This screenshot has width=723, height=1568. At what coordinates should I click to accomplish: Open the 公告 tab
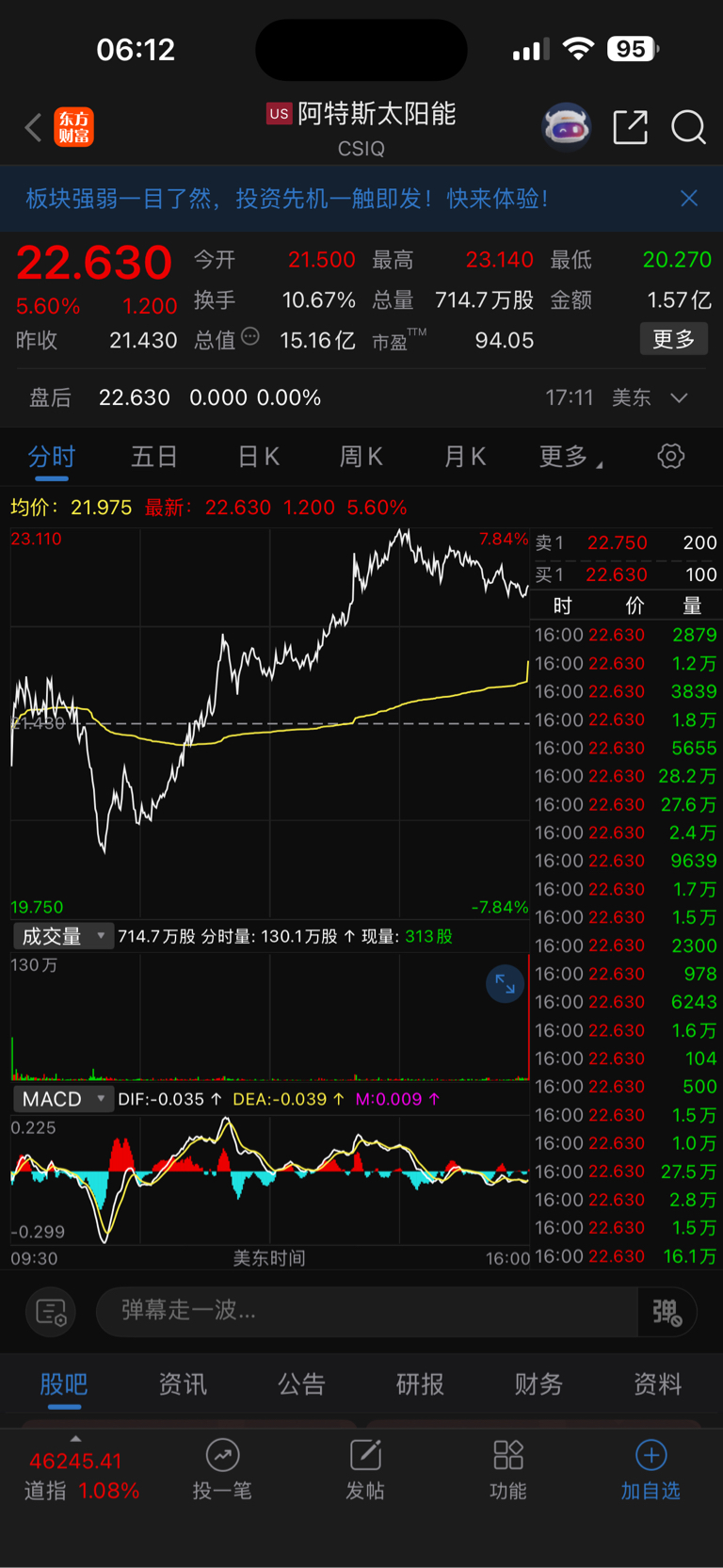pos(301,1384)
